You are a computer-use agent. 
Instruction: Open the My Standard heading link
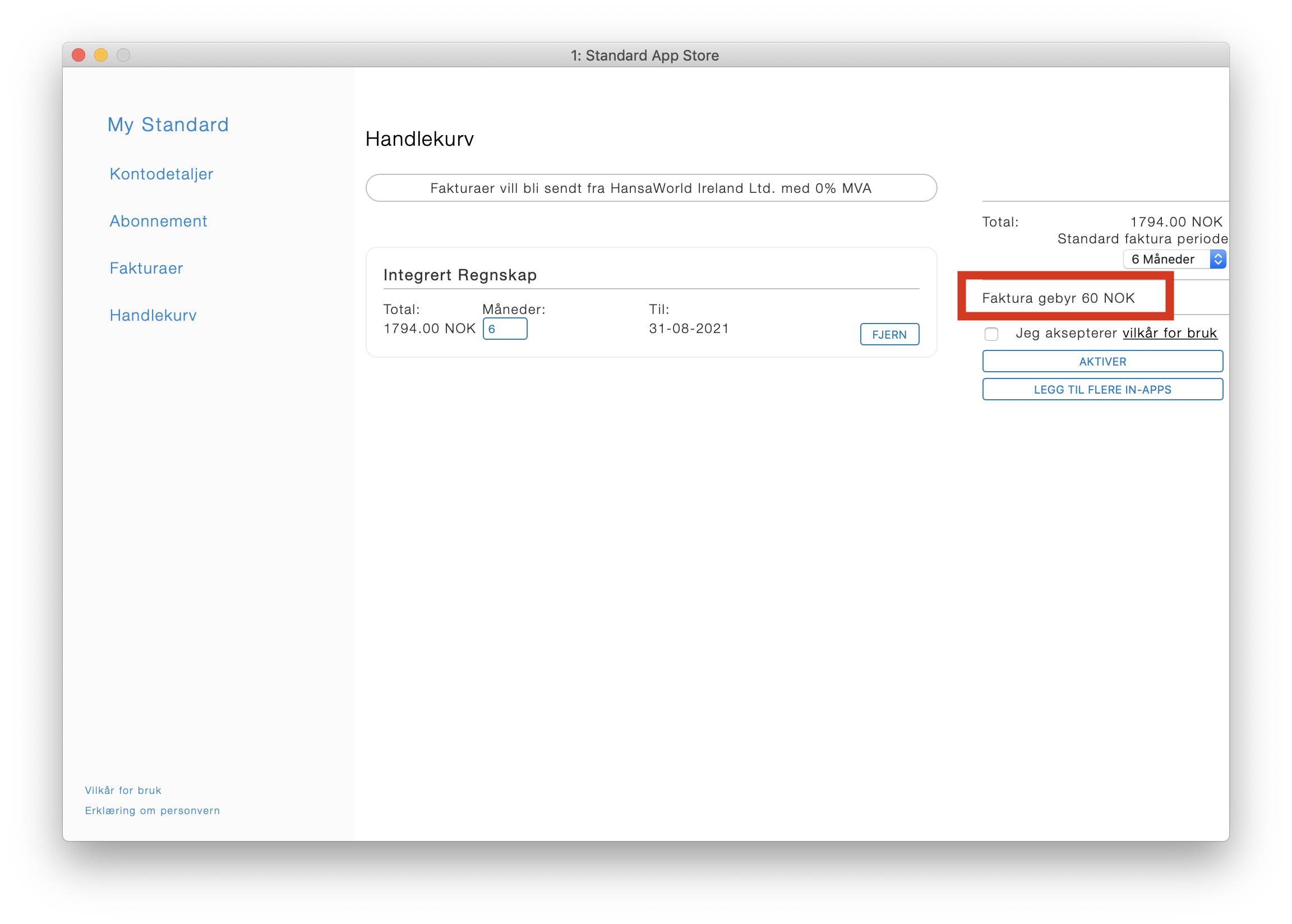168,124
